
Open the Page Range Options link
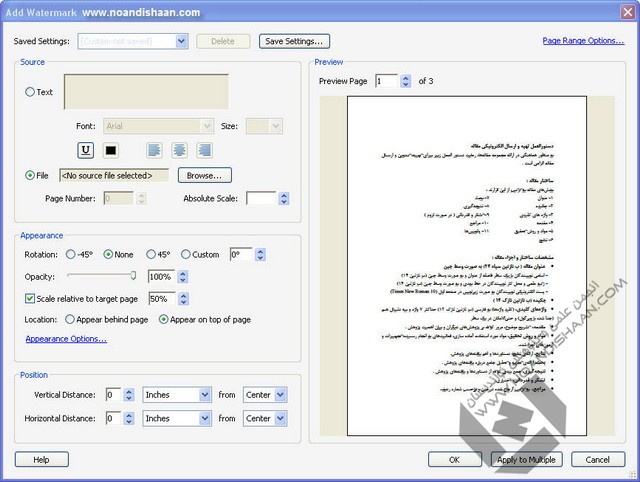pos(583,41)
